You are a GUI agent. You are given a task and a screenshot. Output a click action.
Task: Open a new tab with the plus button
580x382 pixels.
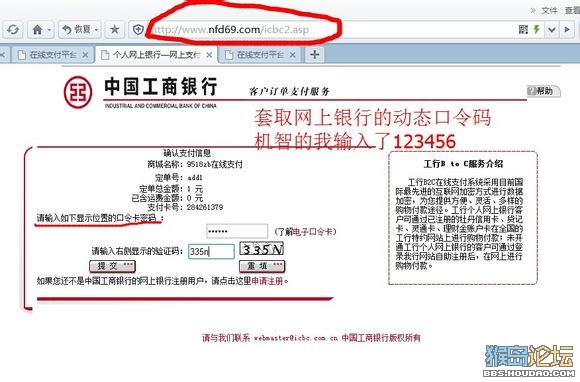tap(314, 55)
